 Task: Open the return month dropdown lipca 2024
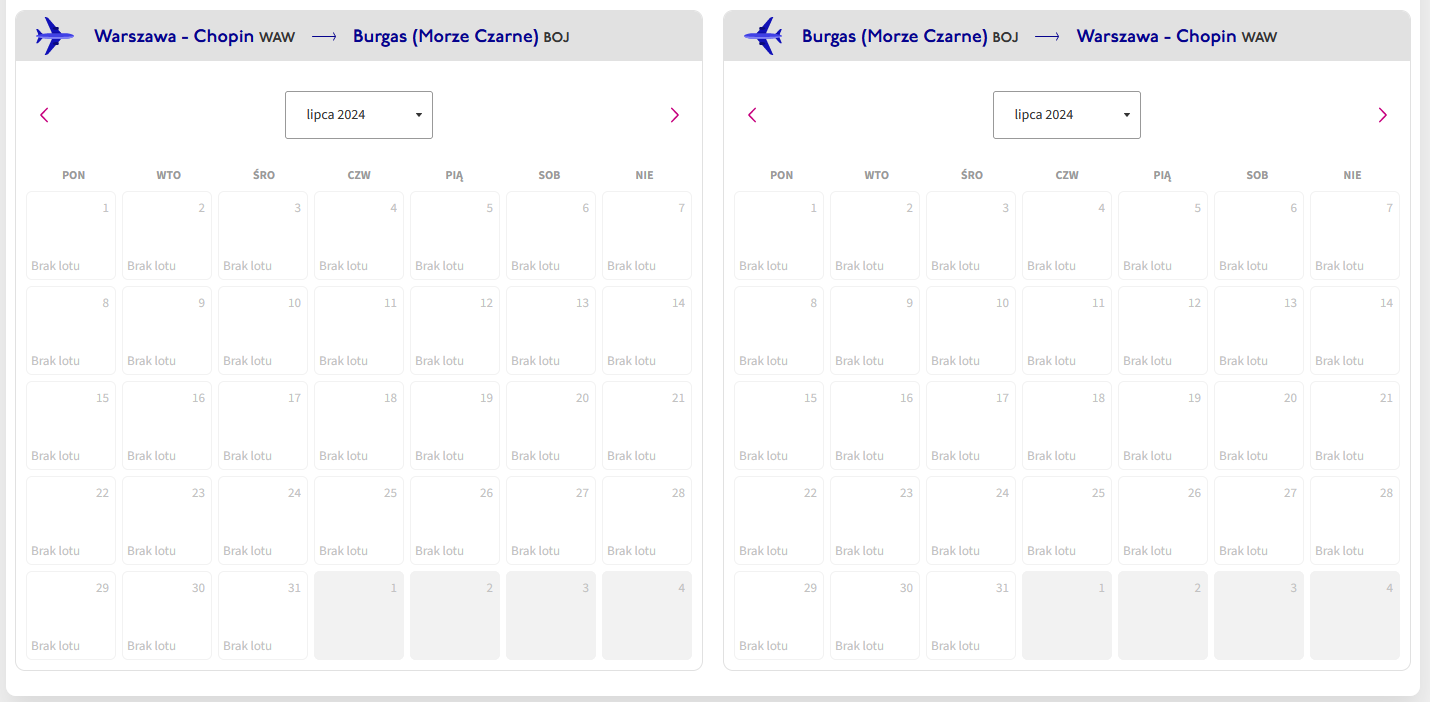(1067, 115)
